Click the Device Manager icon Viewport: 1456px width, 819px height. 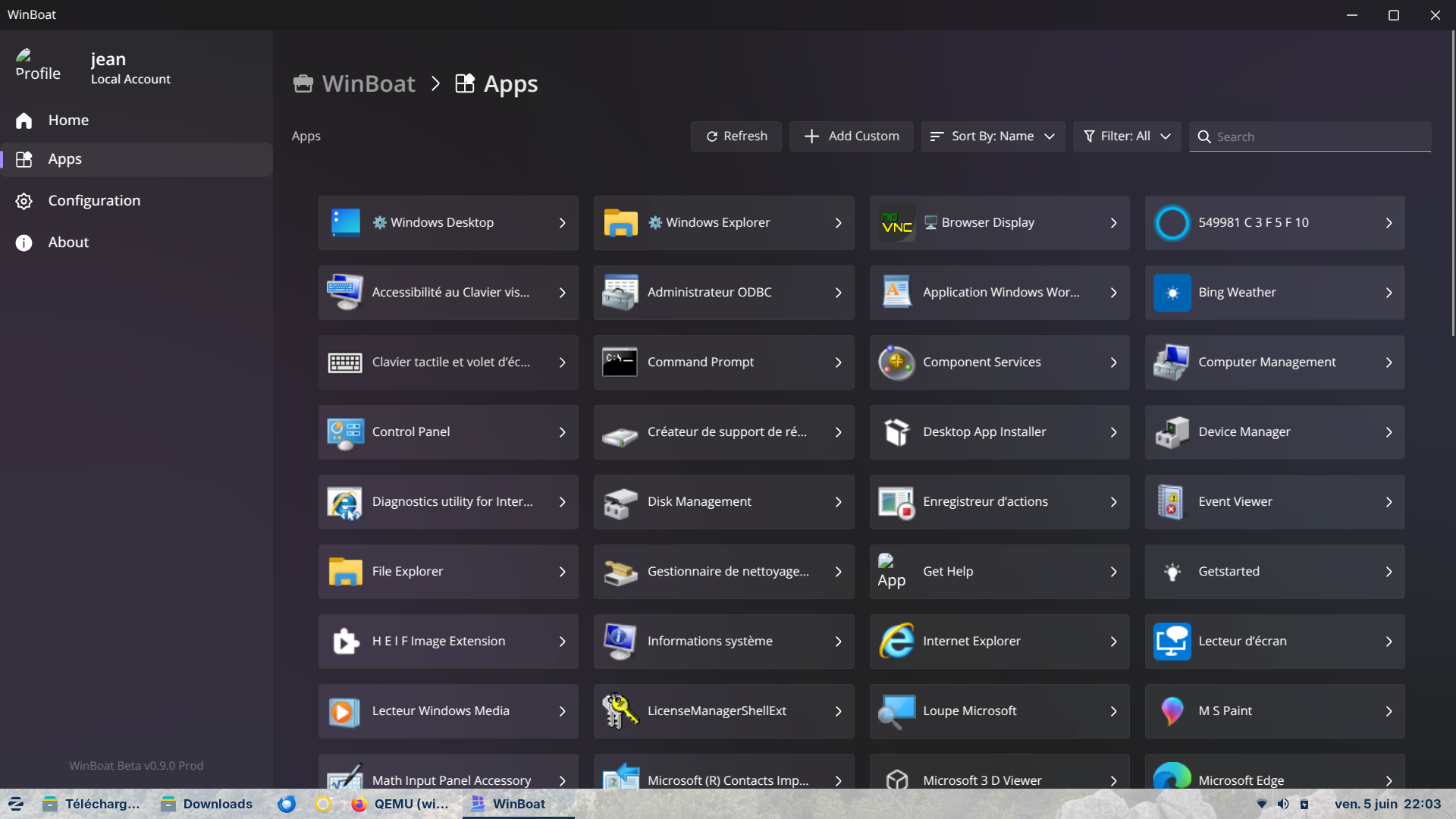pyautogui.click(x=1172, y=432)
